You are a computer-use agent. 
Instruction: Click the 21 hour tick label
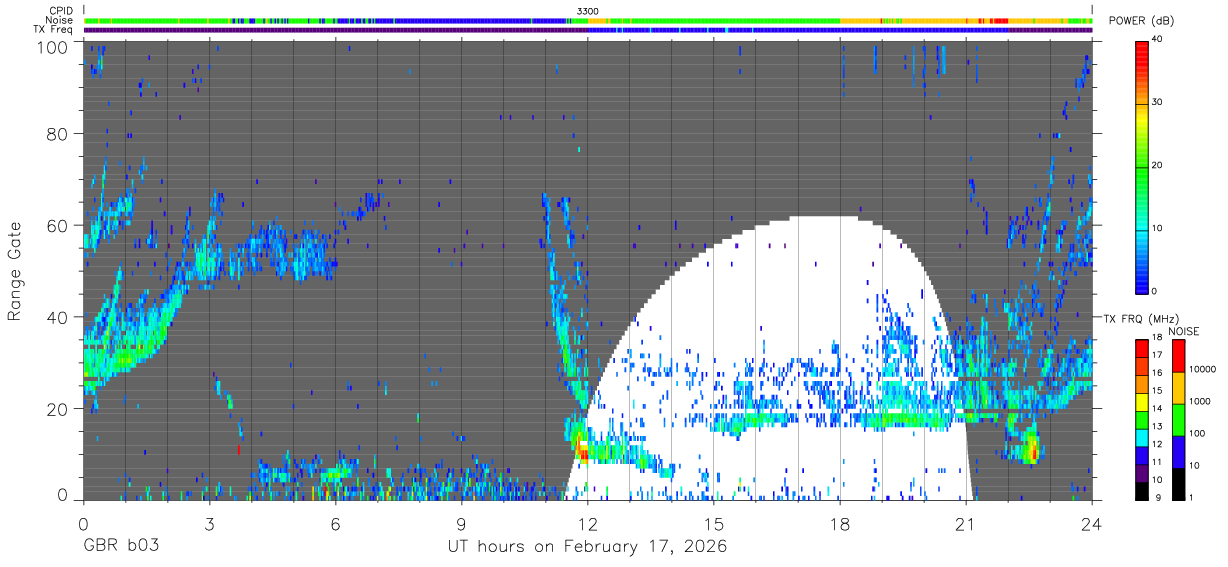(x=966, y=523)
